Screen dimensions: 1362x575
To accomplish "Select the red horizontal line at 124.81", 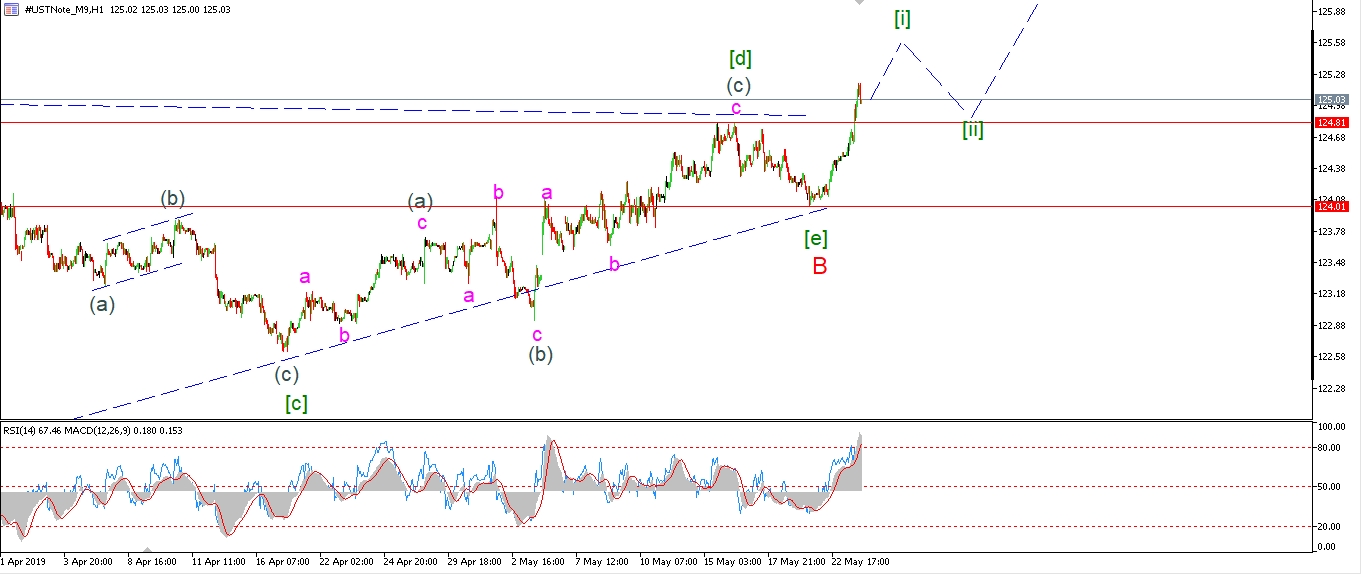I will pos(655,122).
